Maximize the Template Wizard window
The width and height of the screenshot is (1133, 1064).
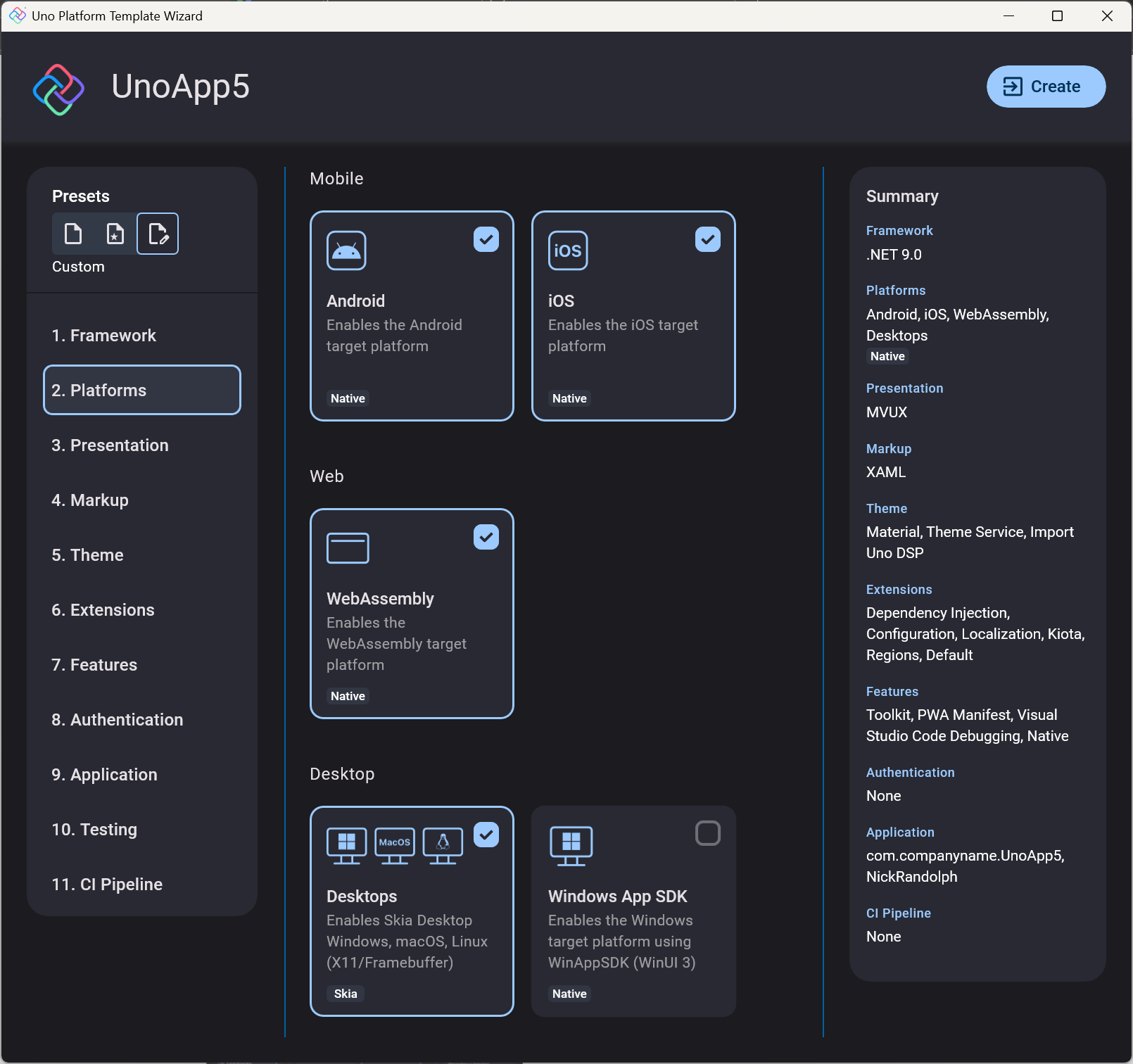(x=1057, y=15)
